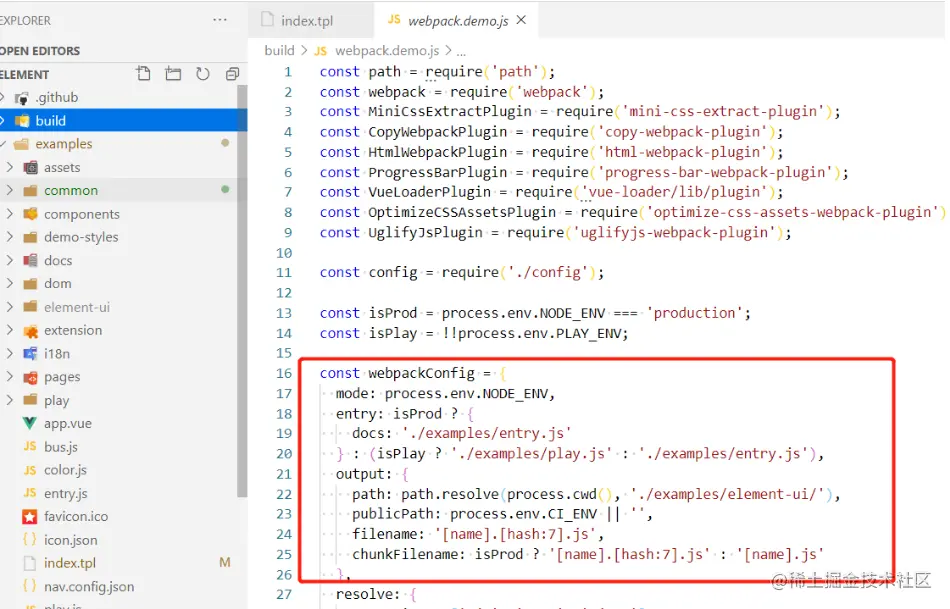Click the common folder icon
Screen dimensions: 950x609
coord(30,190)
